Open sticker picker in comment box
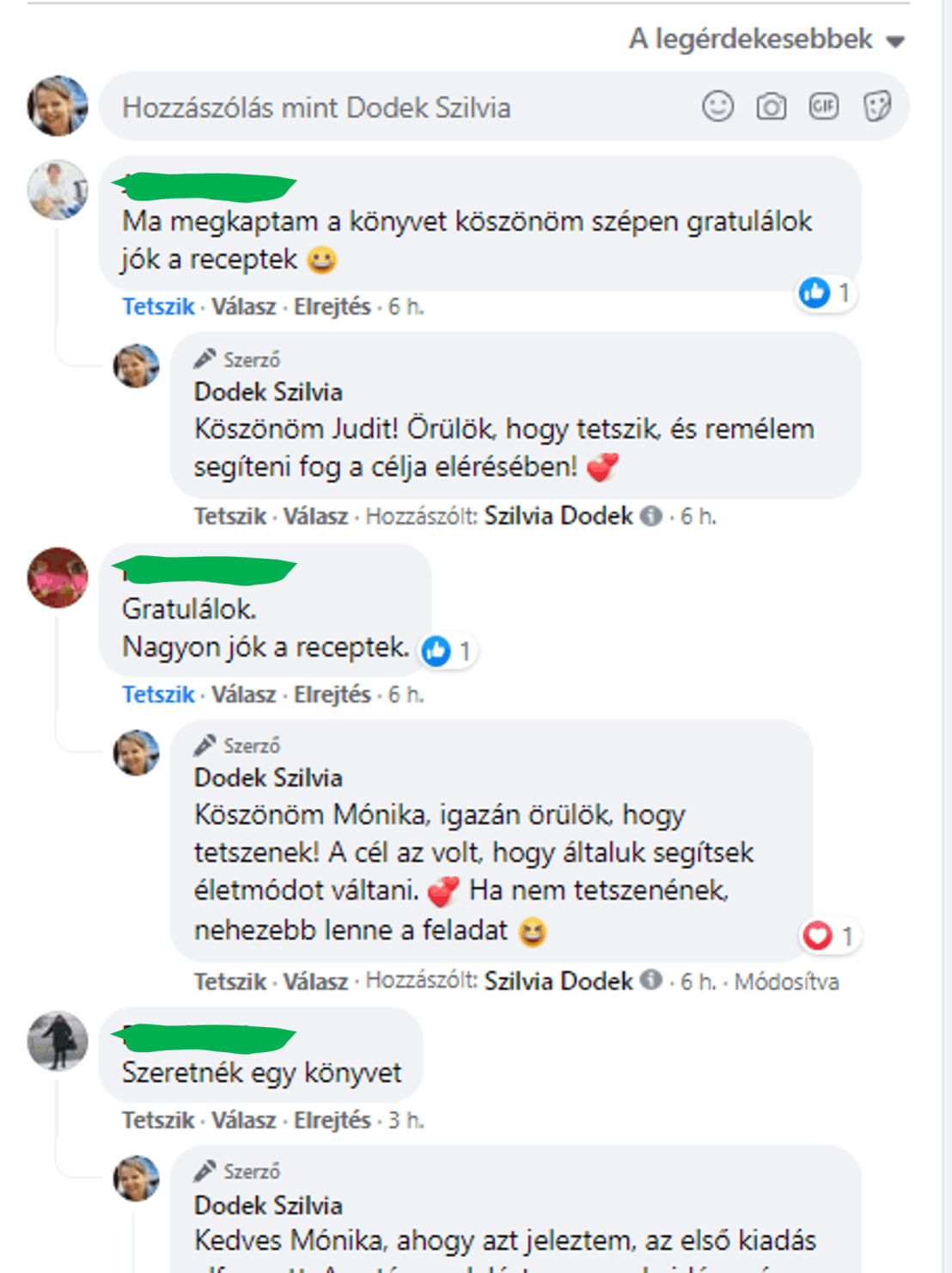This screenshot has width=952, height=1273. (876, 107)
